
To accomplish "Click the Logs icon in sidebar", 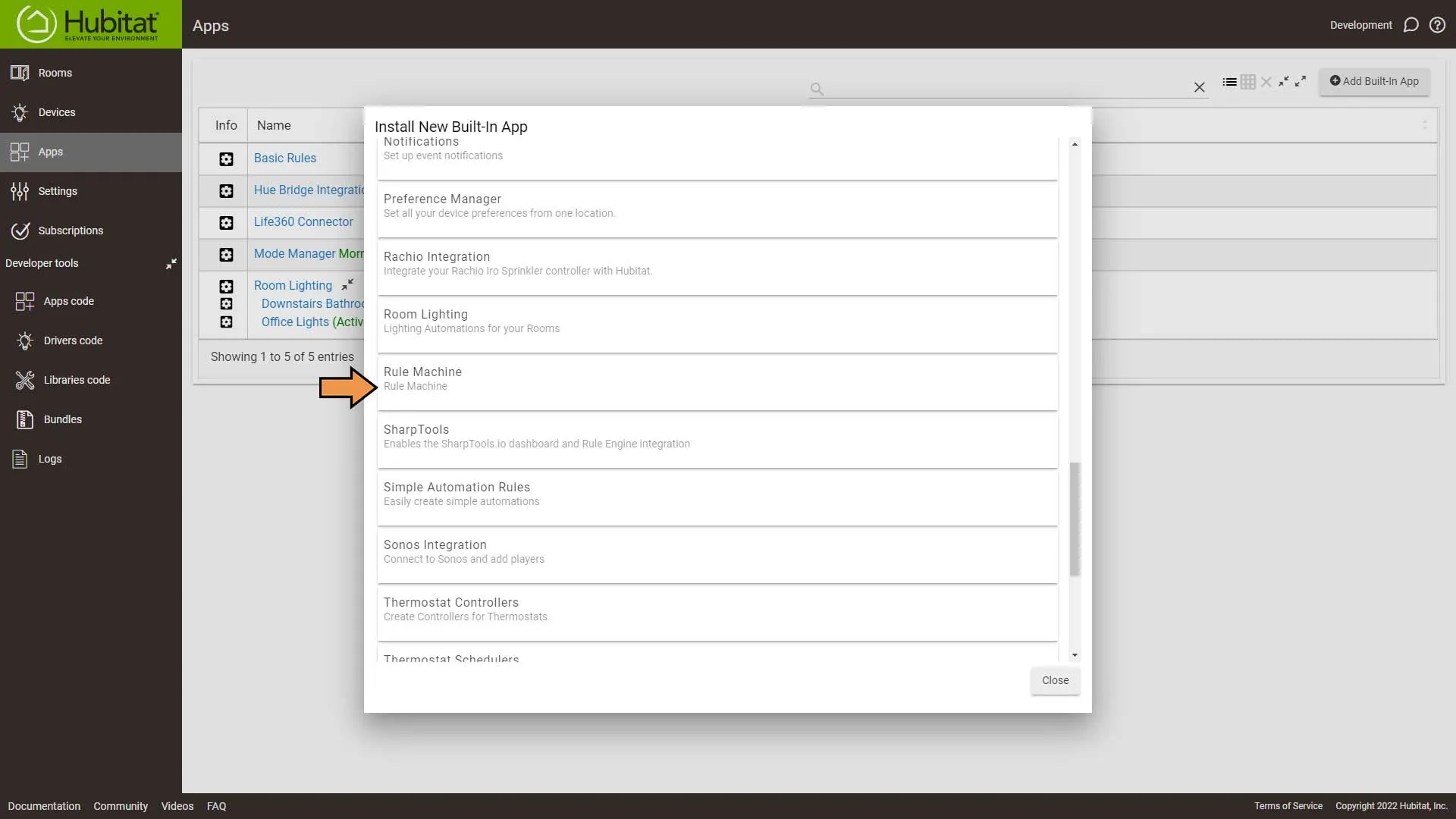I will tap(23, 458).
